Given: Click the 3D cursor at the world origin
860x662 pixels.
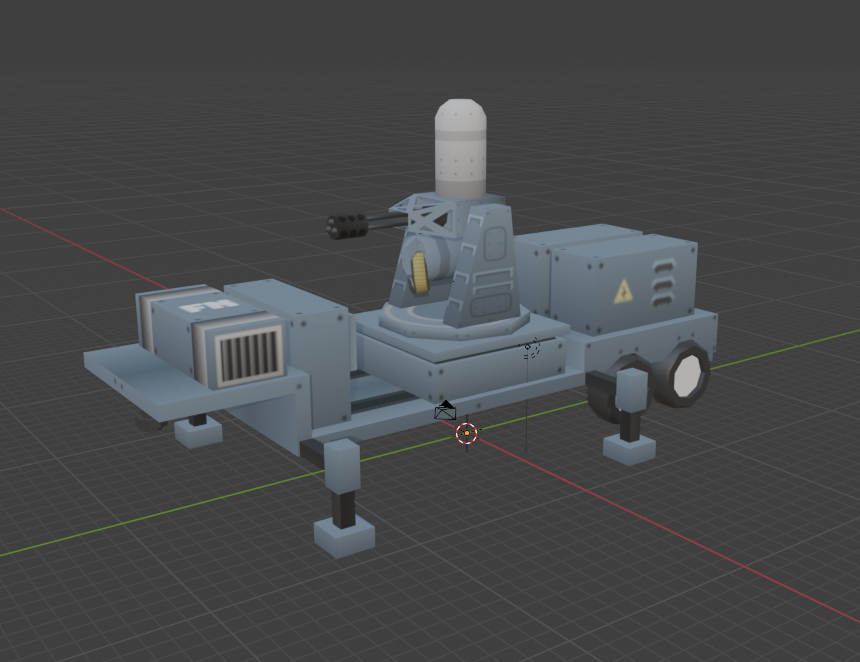Looking at the screenshot, I should point(467,433).
